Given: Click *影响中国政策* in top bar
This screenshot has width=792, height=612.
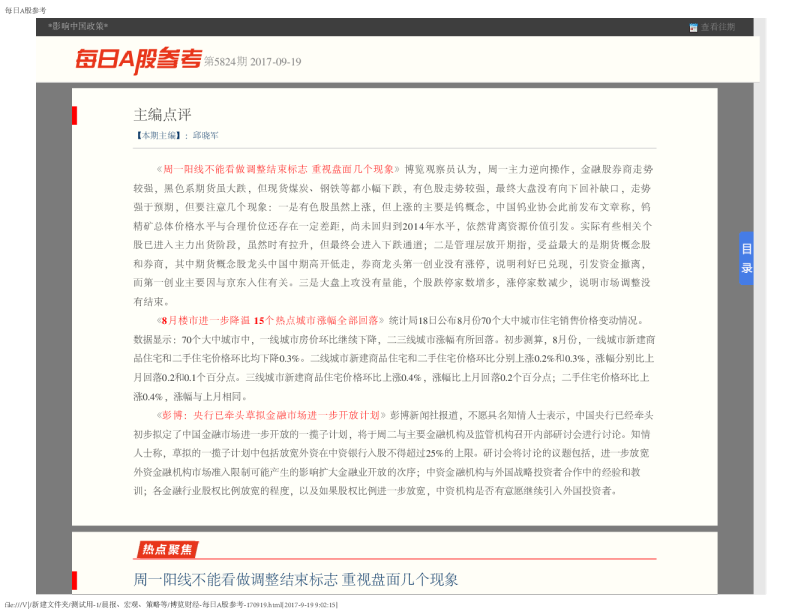Looking at the screenshot, I should (x=78, y=26).
